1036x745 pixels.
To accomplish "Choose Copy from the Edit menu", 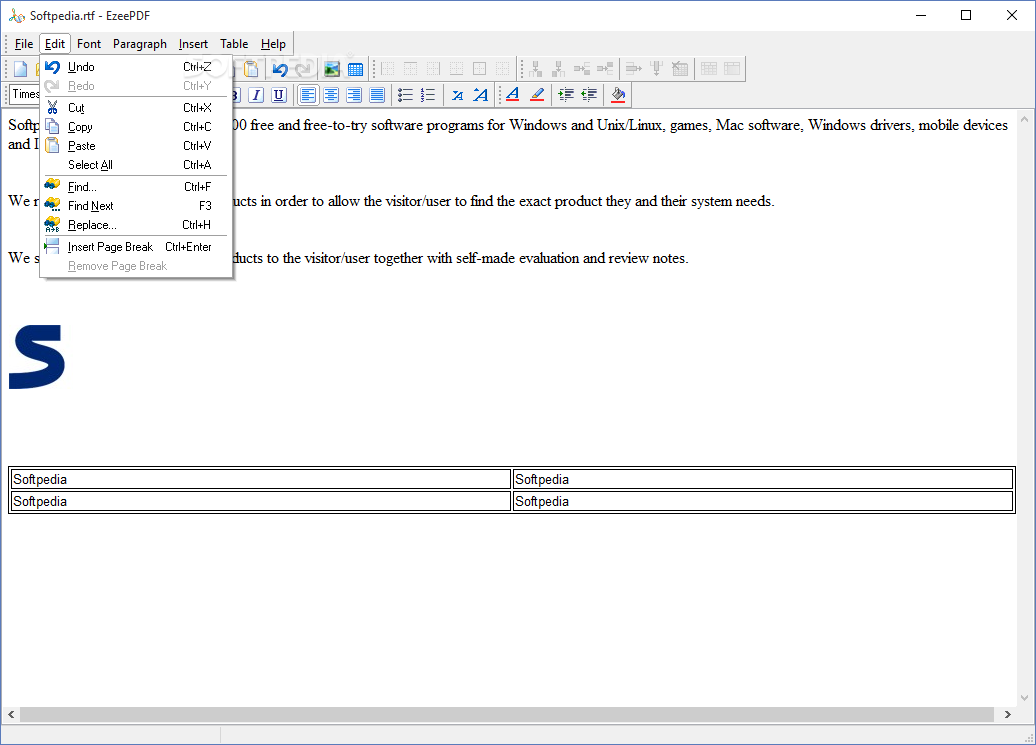I will coord(136,127).
